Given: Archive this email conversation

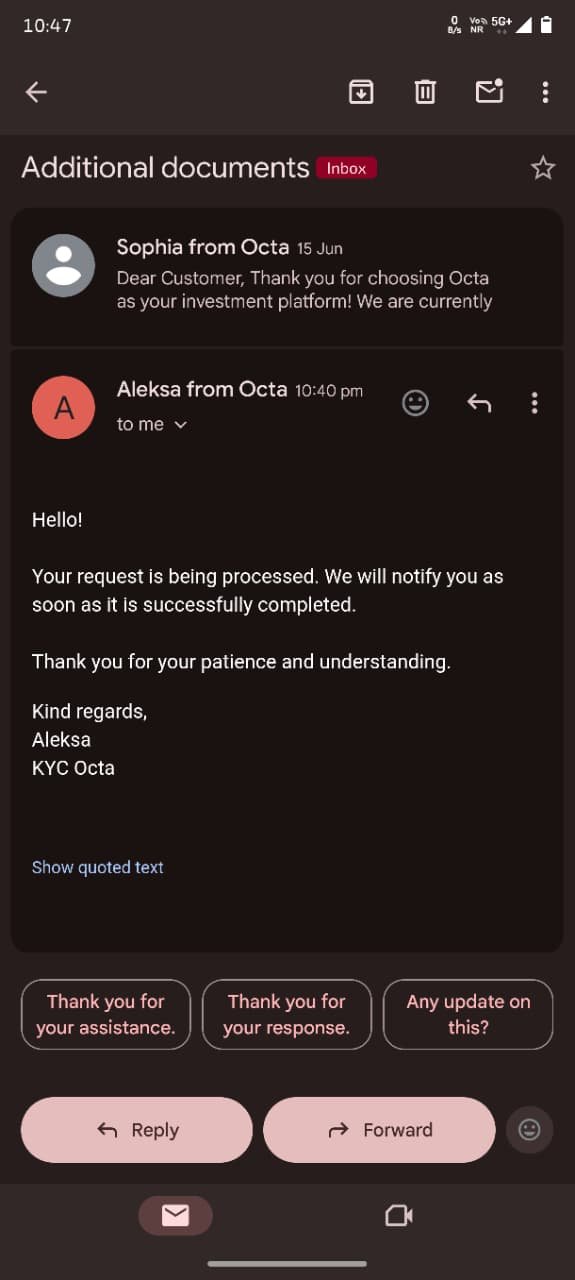Looking at the screenshot, I should (361, 92).
